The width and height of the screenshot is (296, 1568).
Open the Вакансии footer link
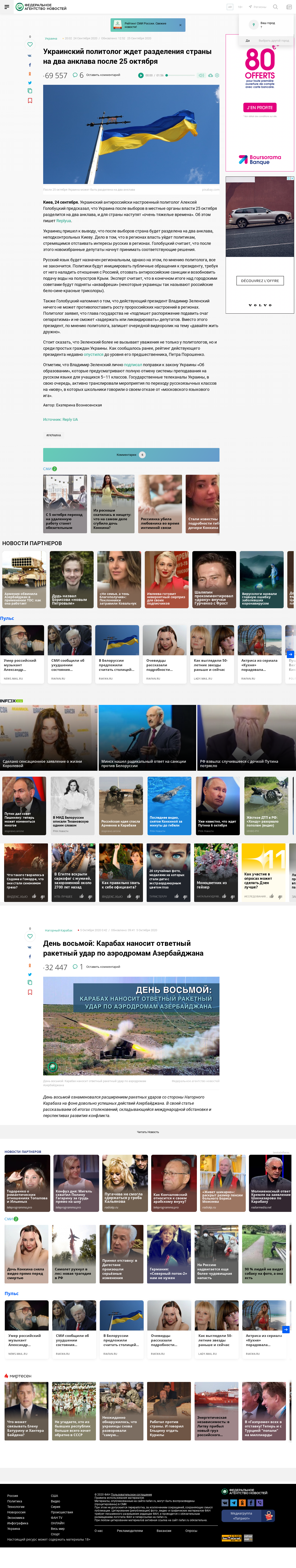pos(164,1531)
